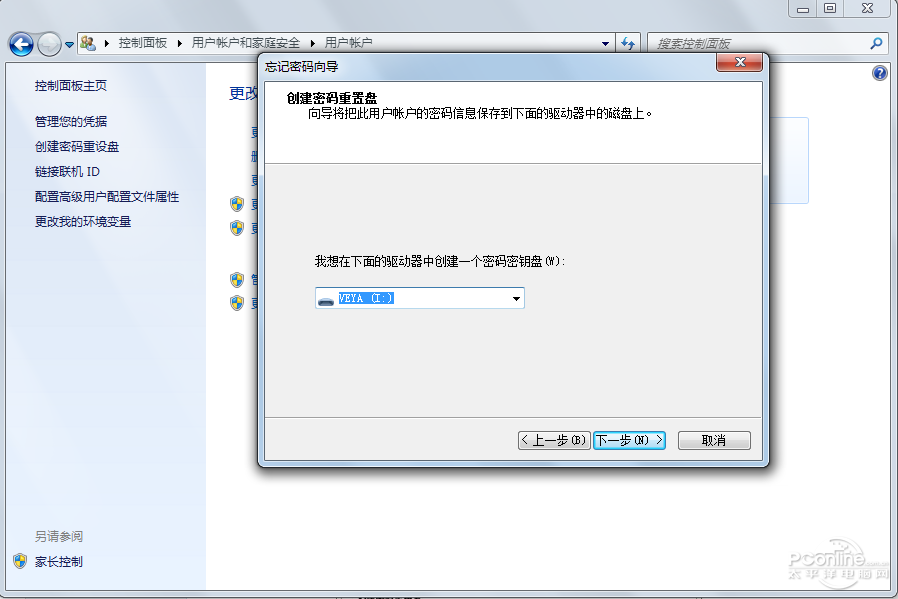Click the shield icon beside 家长控制

[x=20, y=561]
